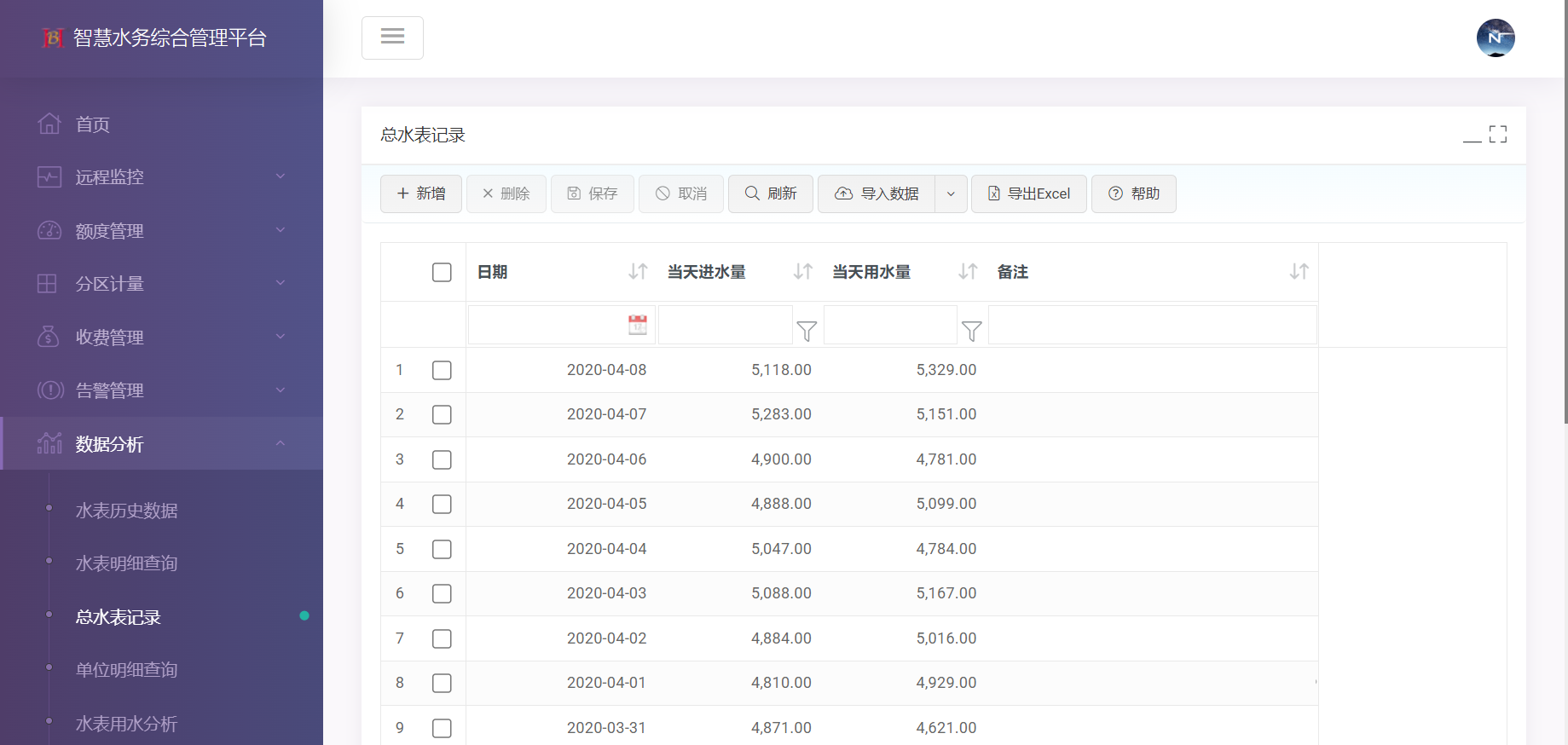1568x745 pixels.
Task: Click the 备注 filter input field
Action: (x=1152, y=325)
